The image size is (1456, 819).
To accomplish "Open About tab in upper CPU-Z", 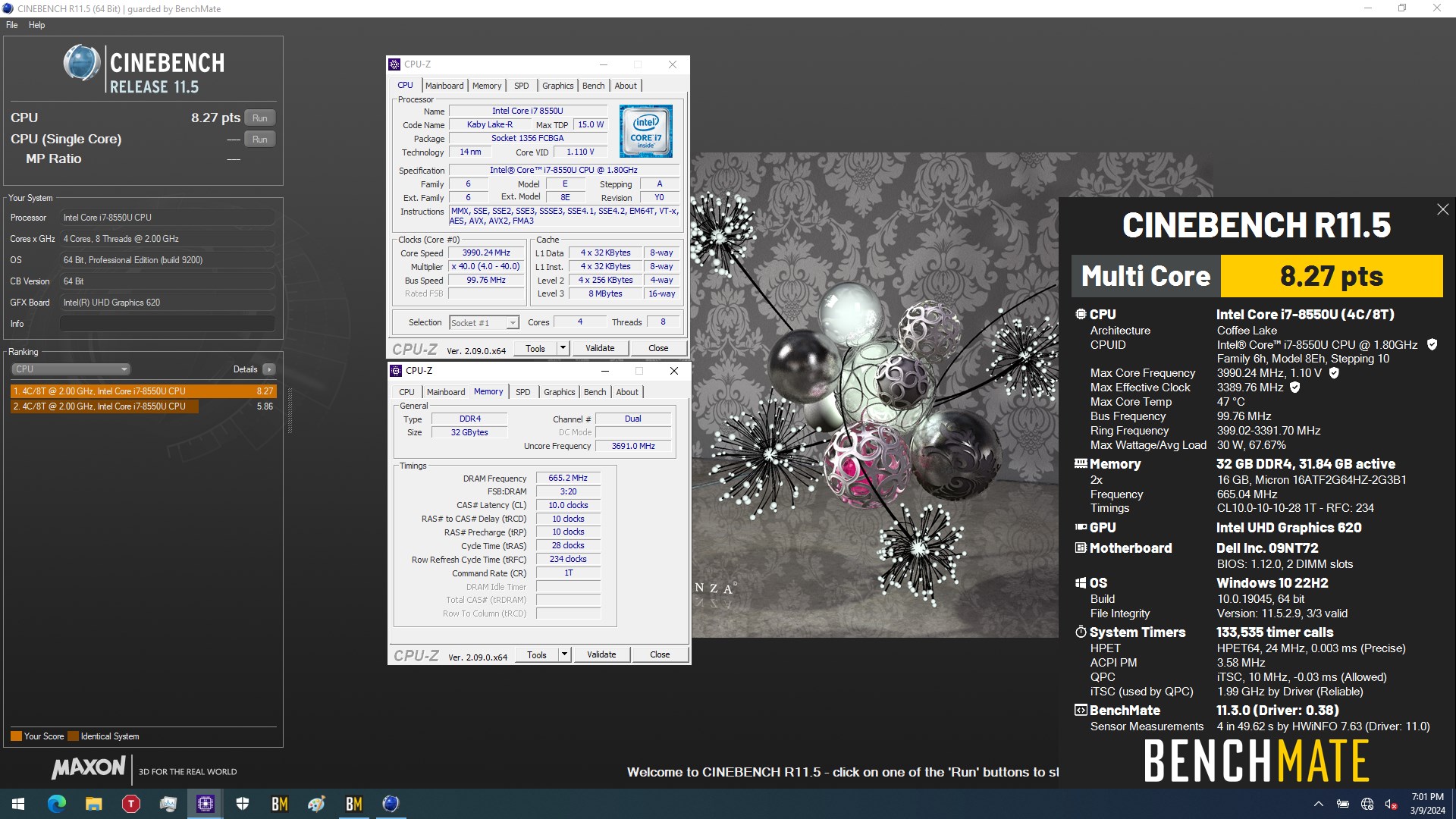I will (x=626, y=86).
